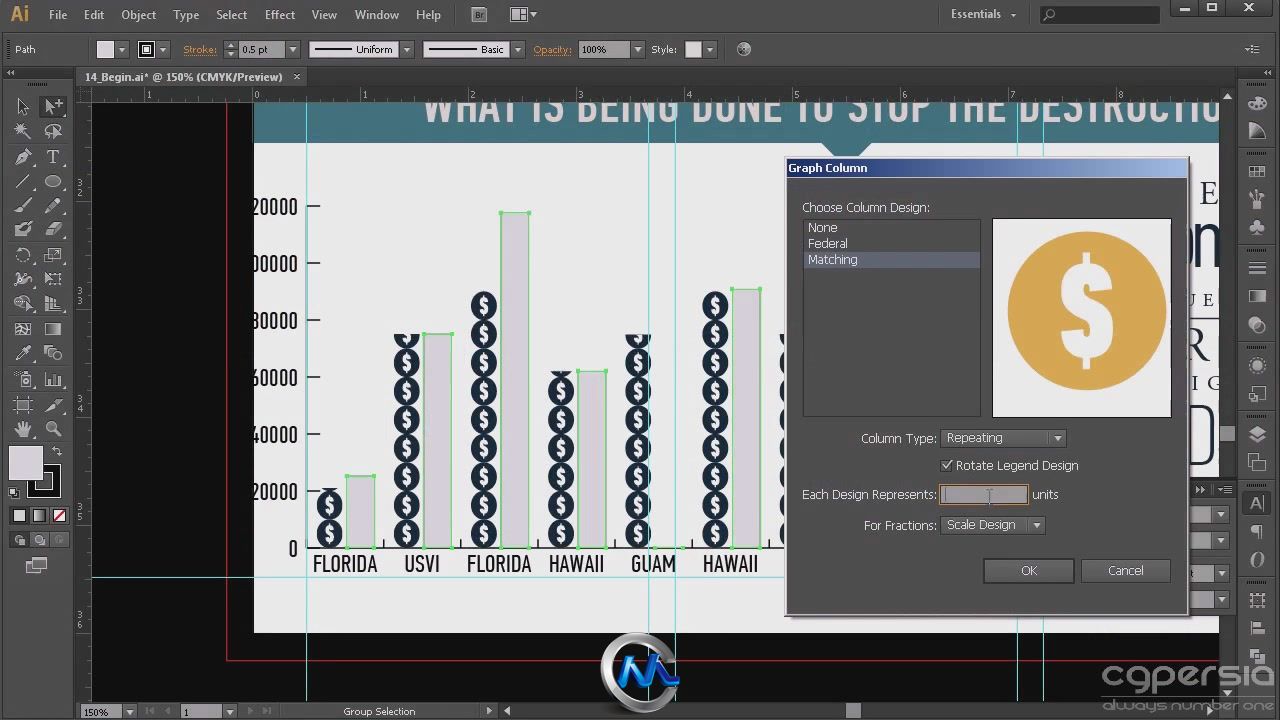Open the Color panel palette icon
This screenshot has width=1280, height=720.
click(1258, 104)
